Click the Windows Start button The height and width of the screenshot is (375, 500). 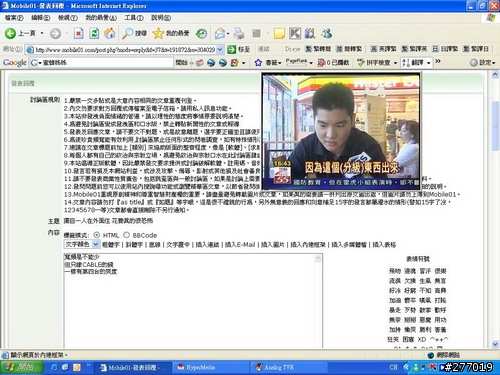coord(22,367)
